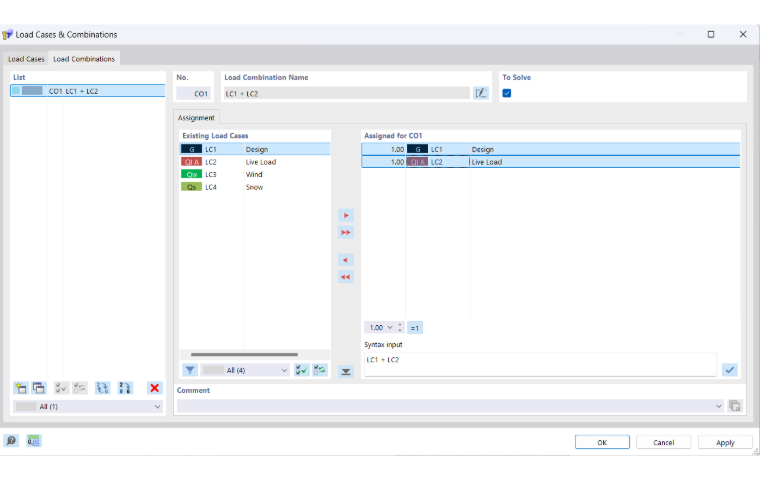Confirm syntax input with check mark
760x480 pixels.
(x=729, y=370)
